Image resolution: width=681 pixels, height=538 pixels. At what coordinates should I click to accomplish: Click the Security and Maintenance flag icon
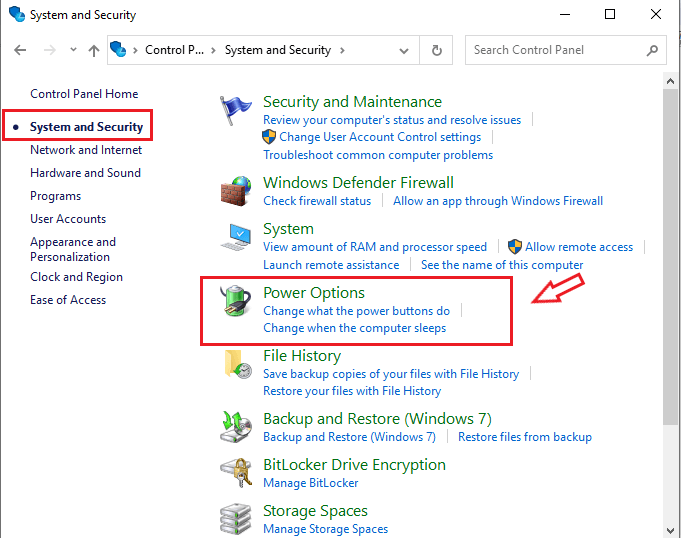[235, 110]
